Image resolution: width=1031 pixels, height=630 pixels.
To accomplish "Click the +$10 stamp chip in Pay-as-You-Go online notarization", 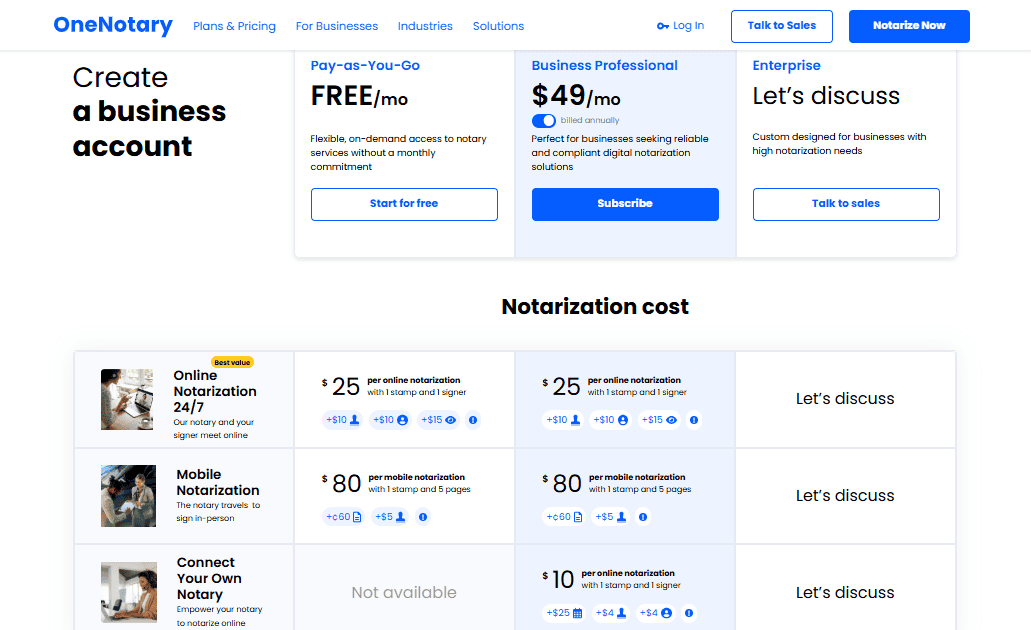I will point(342,420).
